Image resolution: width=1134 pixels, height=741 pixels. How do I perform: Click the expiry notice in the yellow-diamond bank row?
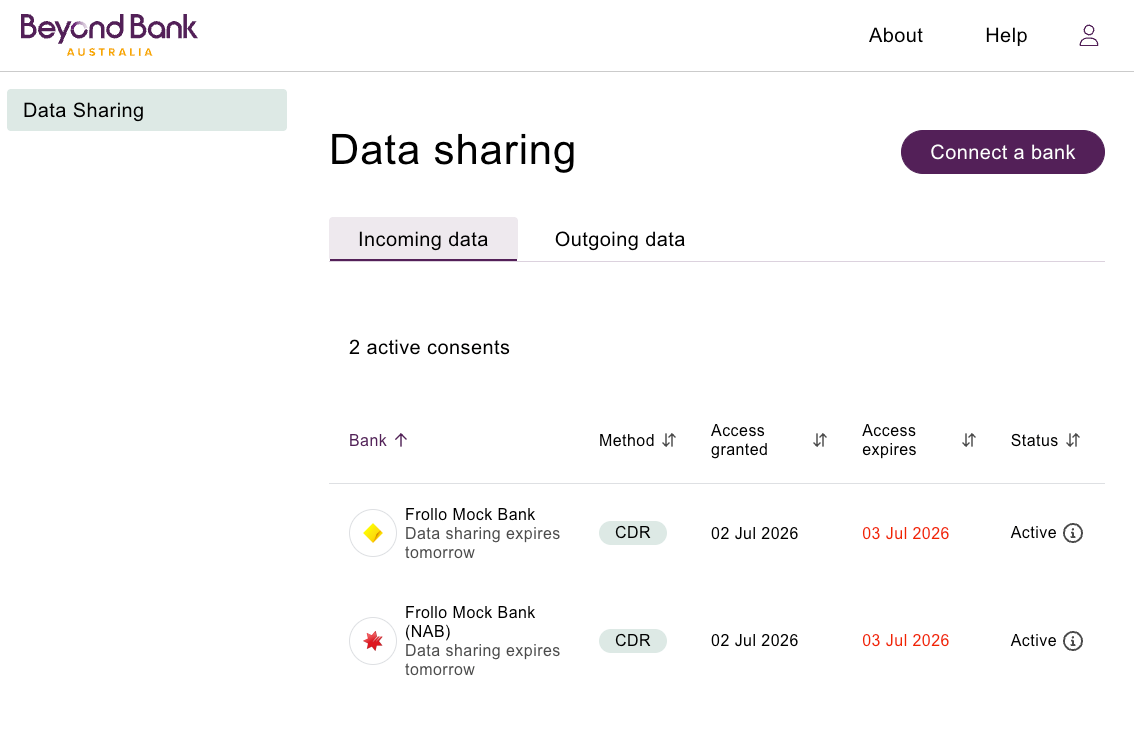tap(482, 543)
